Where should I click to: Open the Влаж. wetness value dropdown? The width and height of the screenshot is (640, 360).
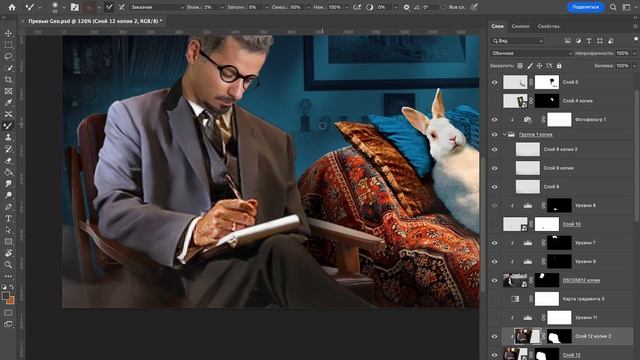coord(222,7)
